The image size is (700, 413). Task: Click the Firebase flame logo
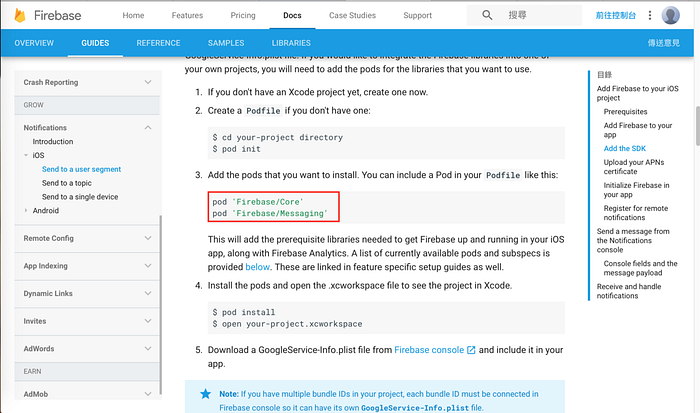point(20,15)
